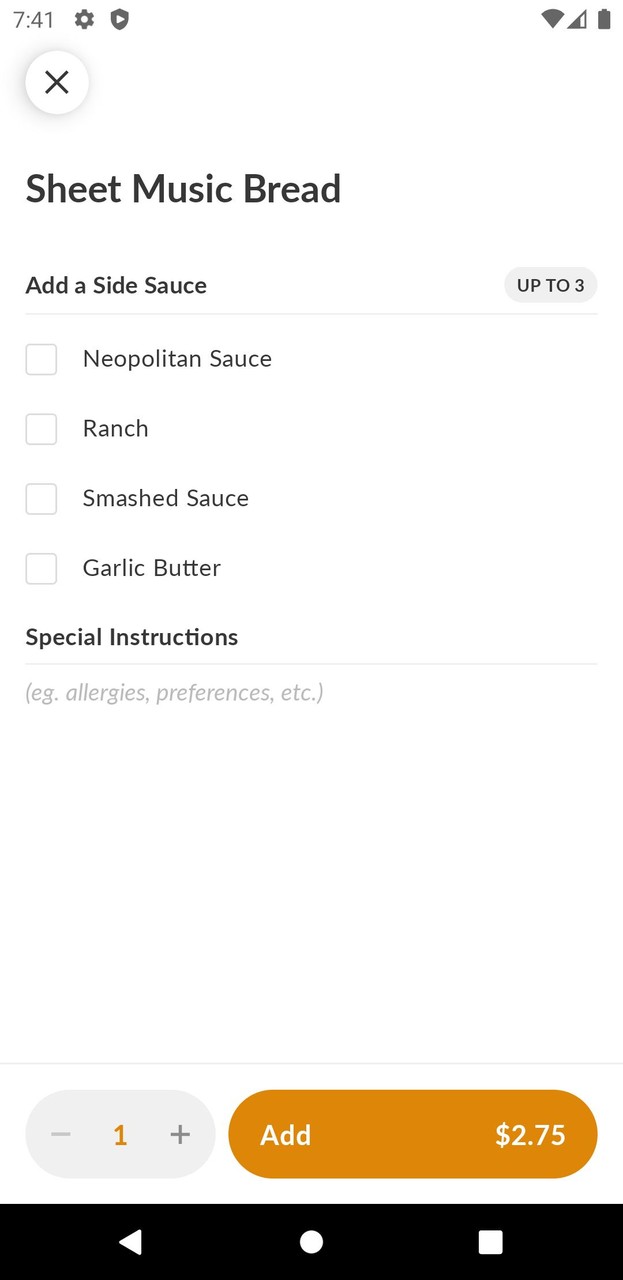Tap the quantity number 1
The width and height of the screenshot is (623, 1280).
[120, 1134]
